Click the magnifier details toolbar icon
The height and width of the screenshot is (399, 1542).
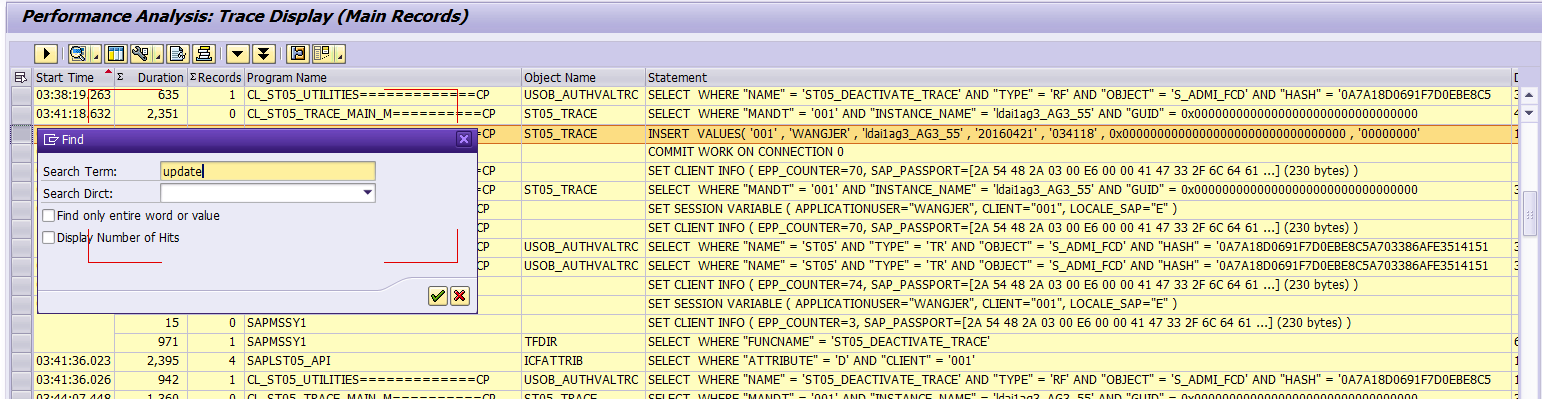pos(79,54)
